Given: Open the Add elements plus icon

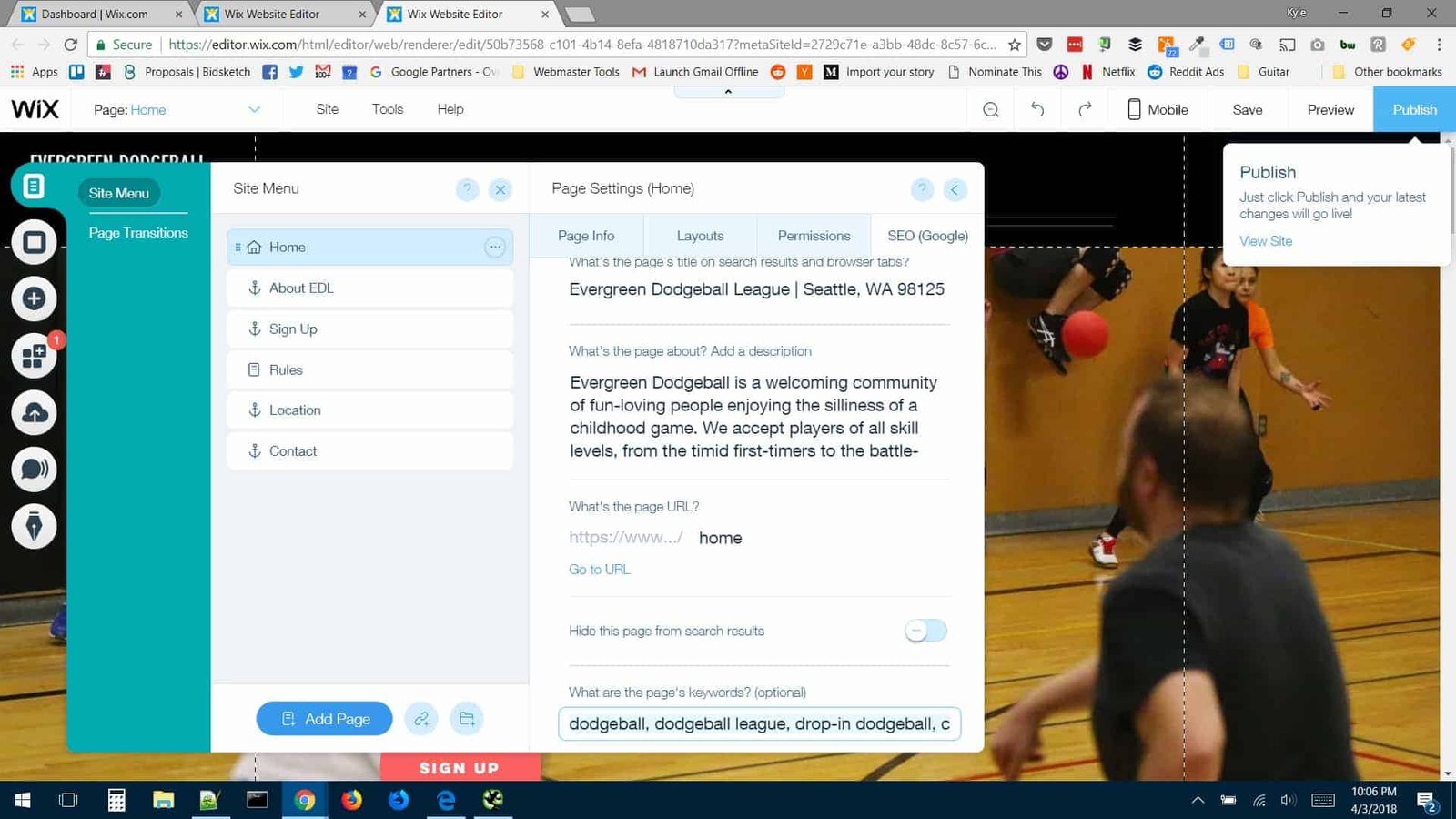Looking at the screenshot, I should [34, 298].
